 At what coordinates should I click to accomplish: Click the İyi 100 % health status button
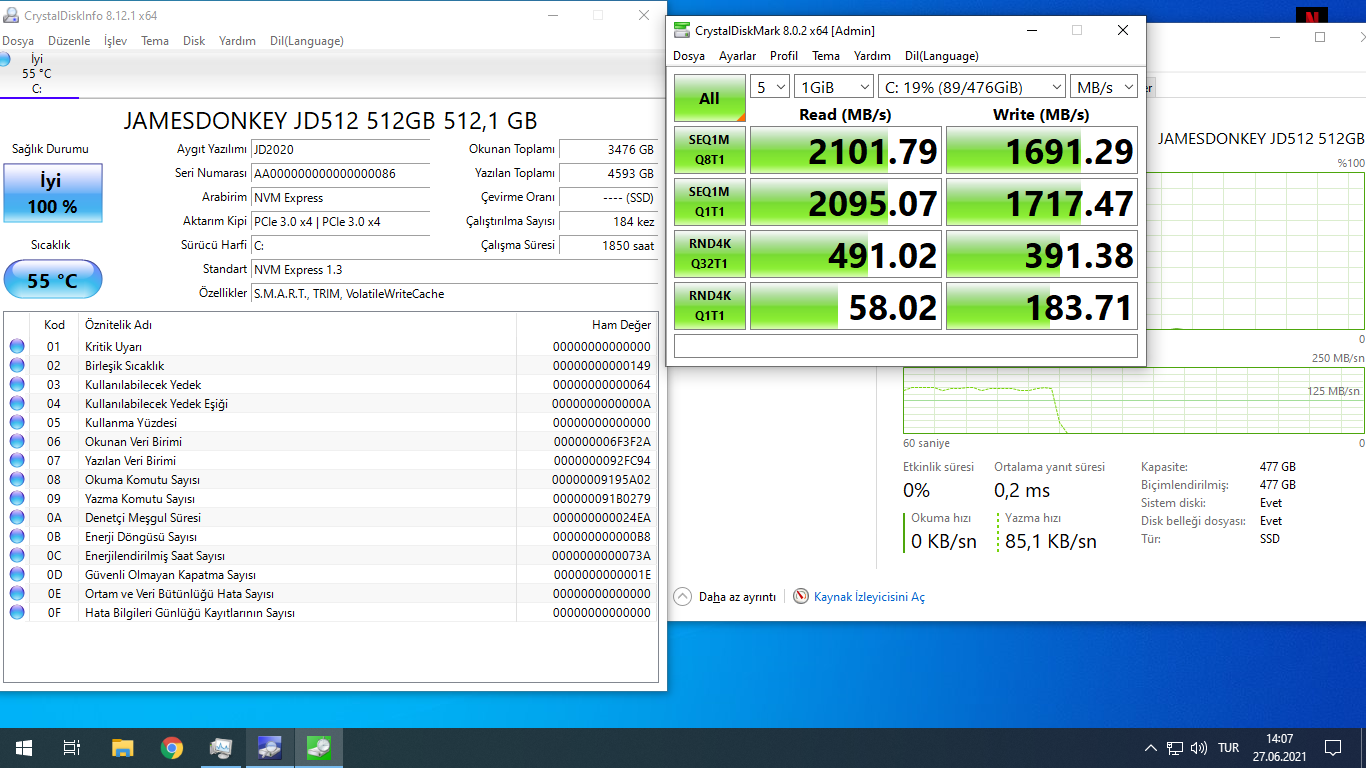pyautogui.click(x=52, y=193)
